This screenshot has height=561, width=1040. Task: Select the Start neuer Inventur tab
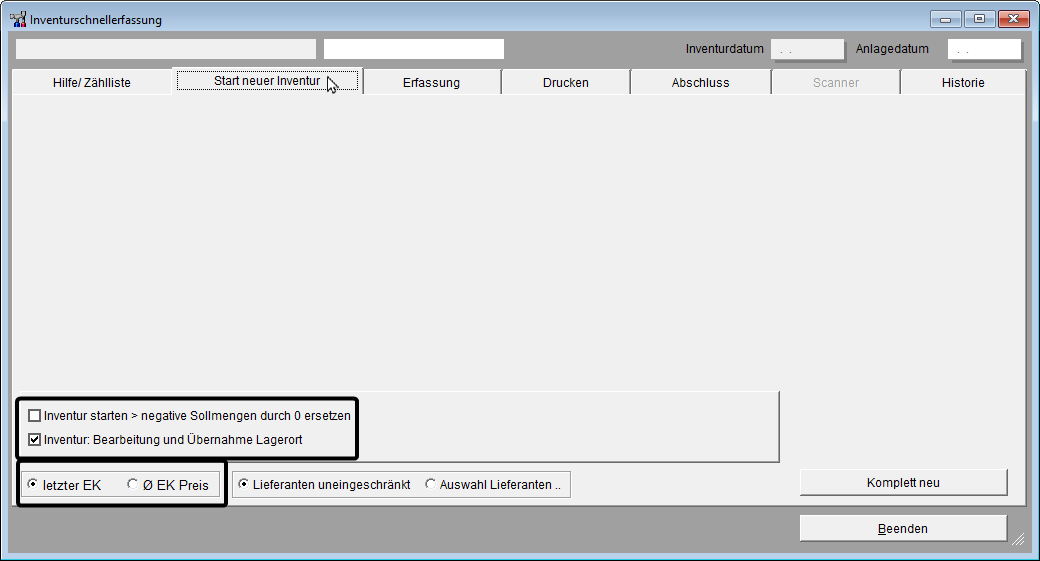[x=267, y=81]
